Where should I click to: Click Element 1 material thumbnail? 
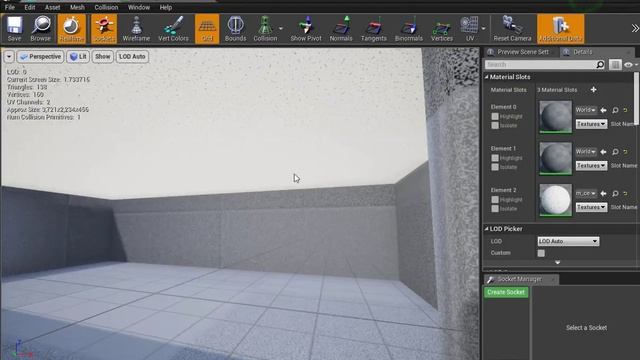point(556,158)
